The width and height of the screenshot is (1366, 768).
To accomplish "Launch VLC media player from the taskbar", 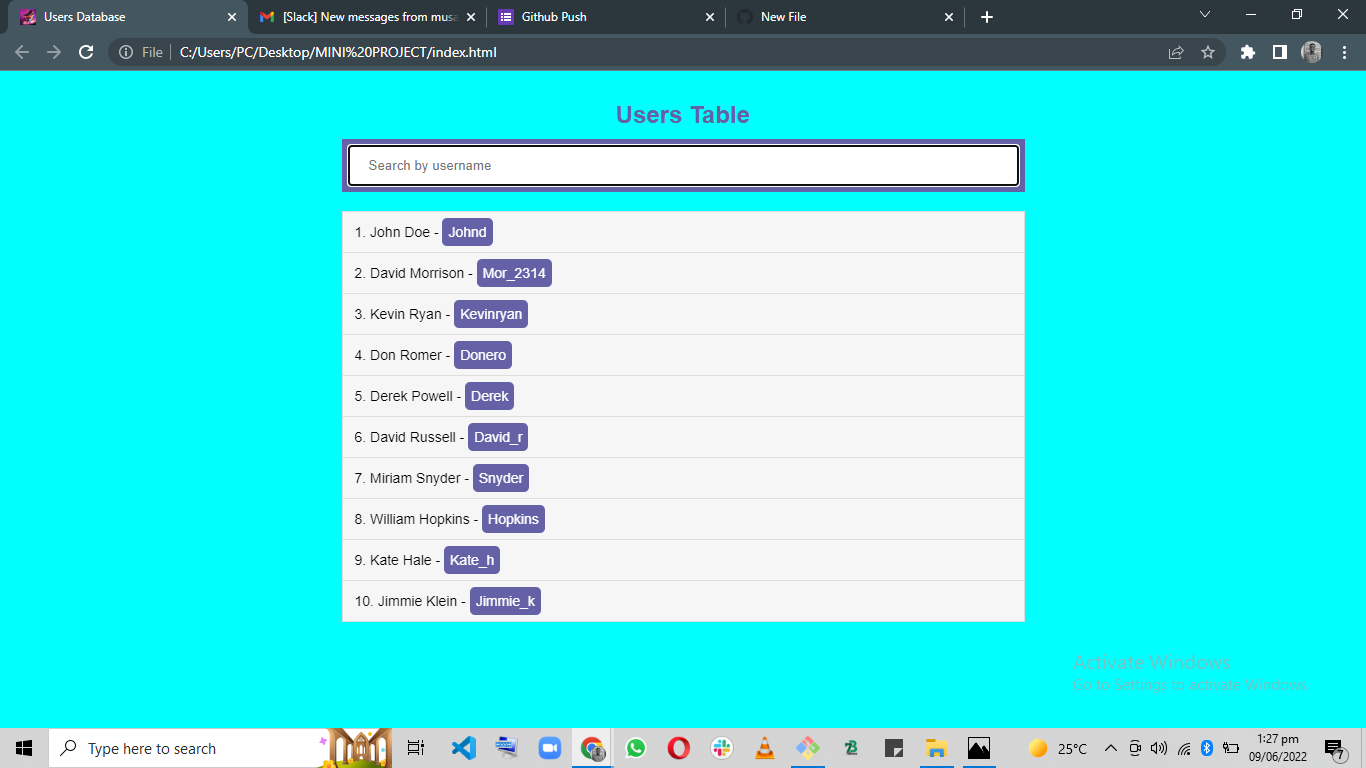I will [x=764, y=747].
